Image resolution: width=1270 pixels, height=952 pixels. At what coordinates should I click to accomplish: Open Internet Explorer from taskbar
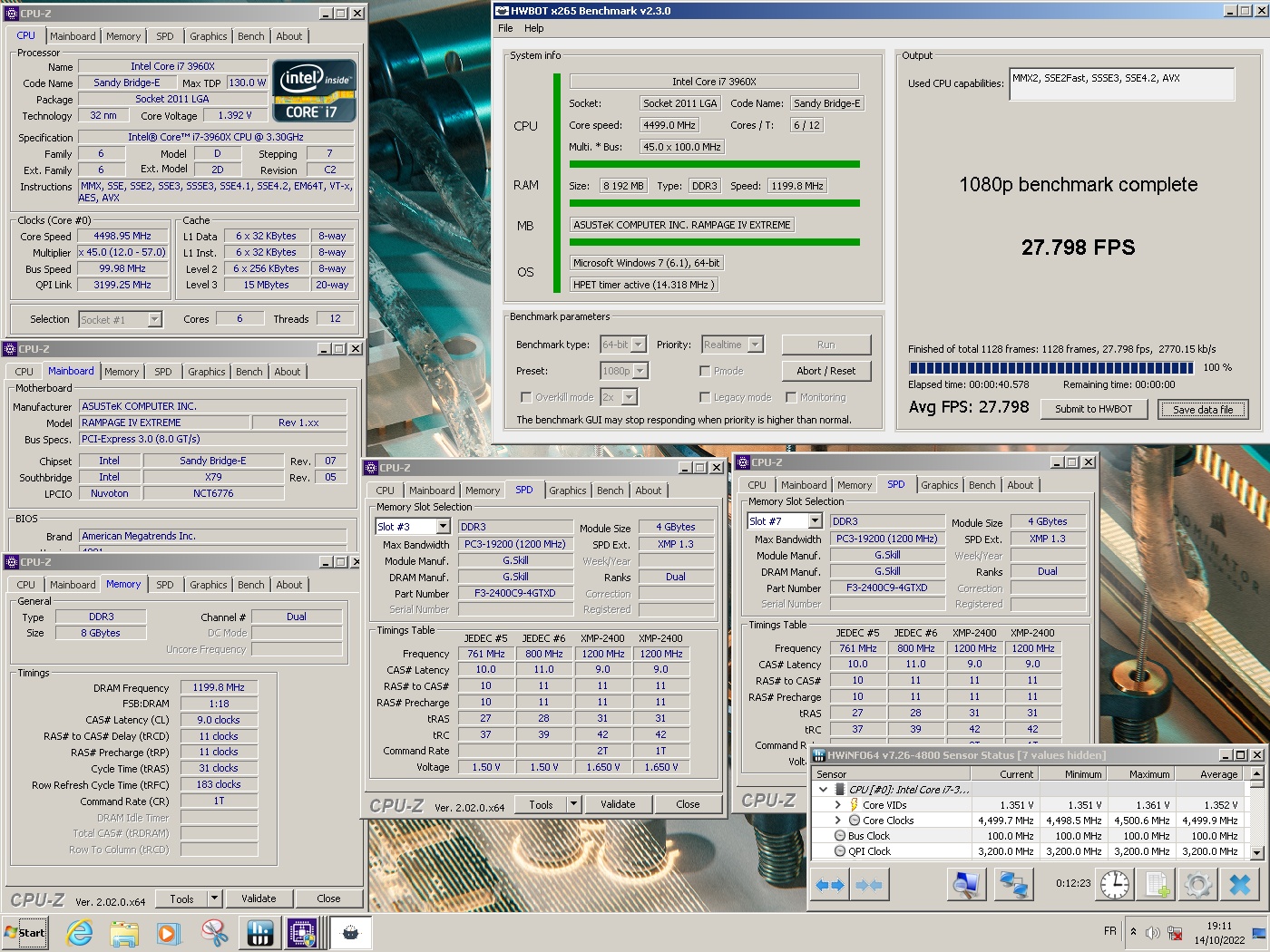click(80, 933)
